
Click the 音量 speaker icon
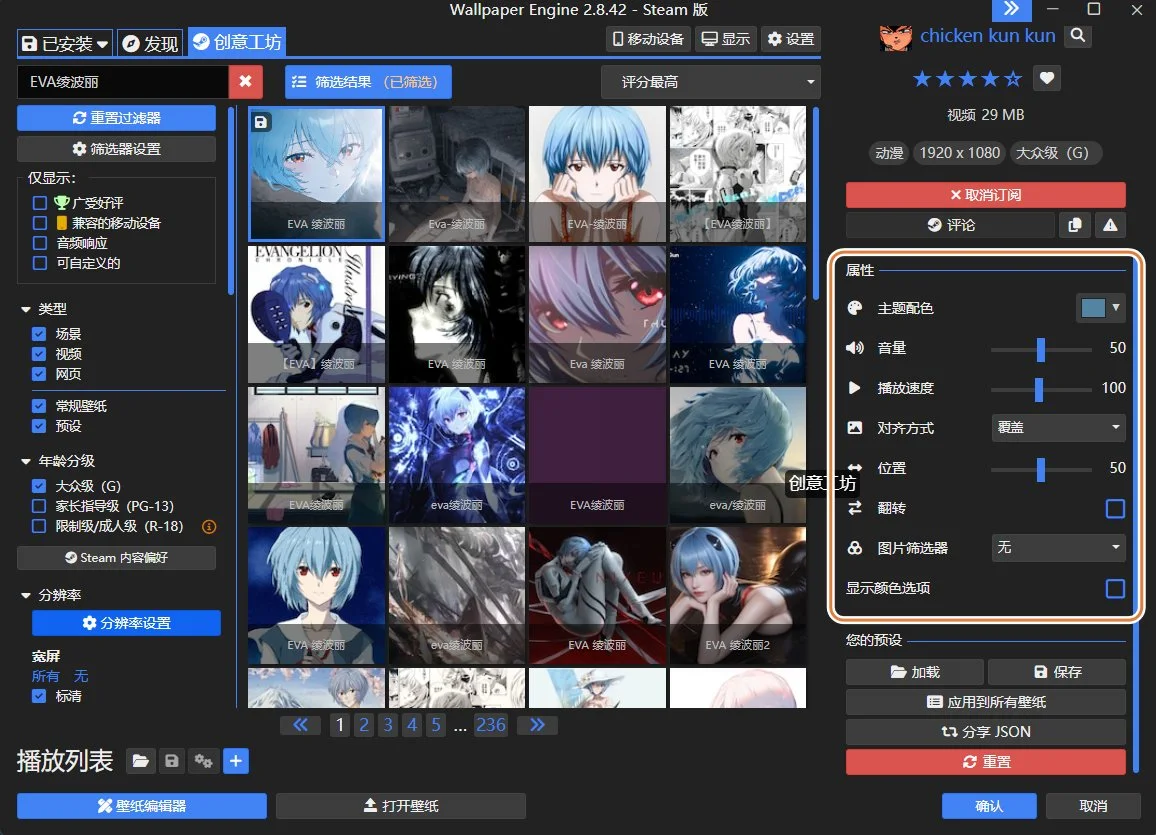[854, 348]
